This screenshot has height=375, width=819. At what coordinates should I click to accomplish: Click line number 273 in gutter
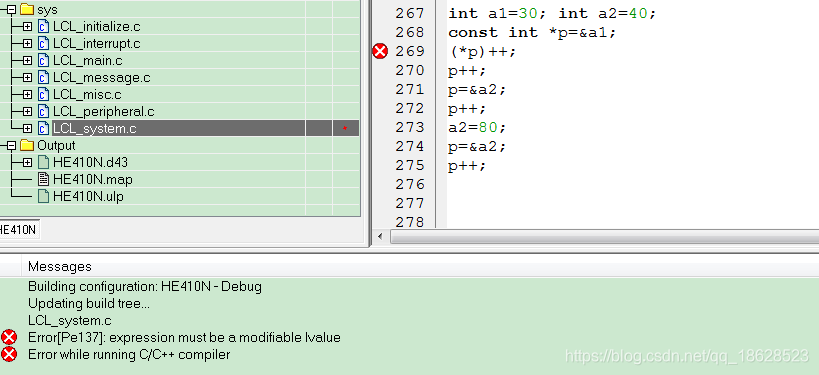click(410, 127)
